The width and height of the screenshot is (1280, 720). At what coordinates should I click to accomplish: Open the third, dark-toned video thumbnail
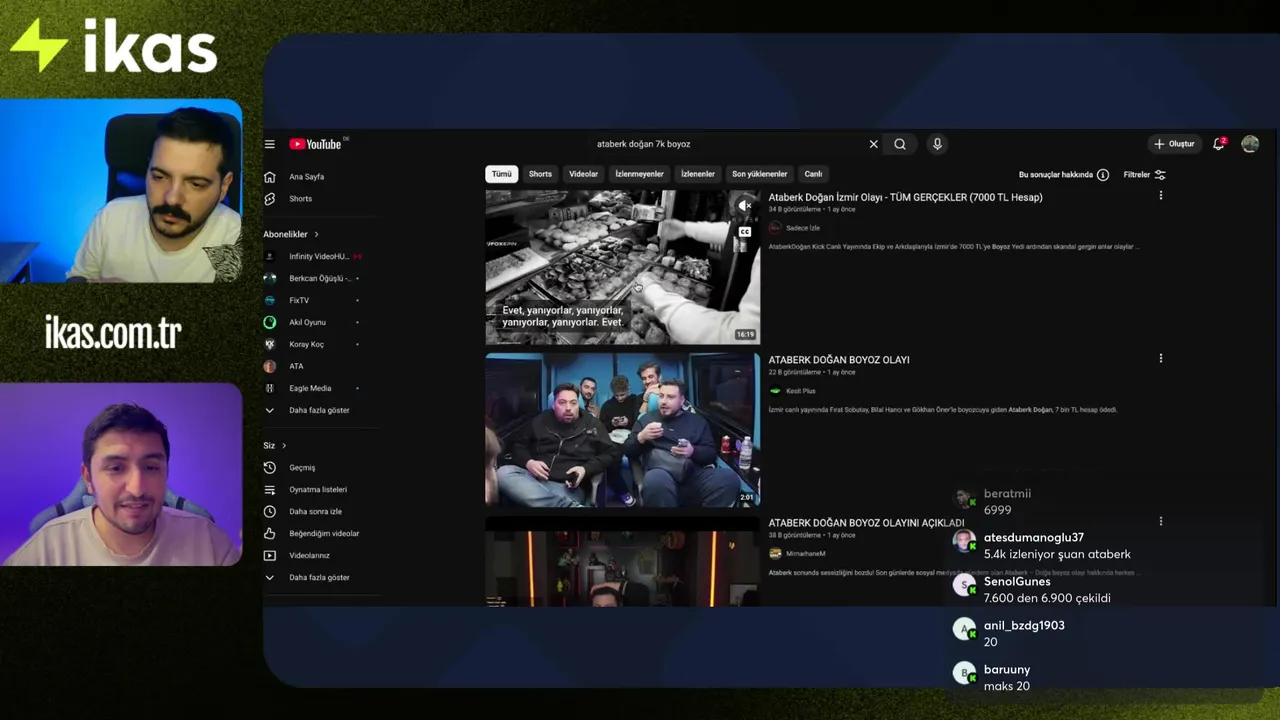tap(622, 562)
